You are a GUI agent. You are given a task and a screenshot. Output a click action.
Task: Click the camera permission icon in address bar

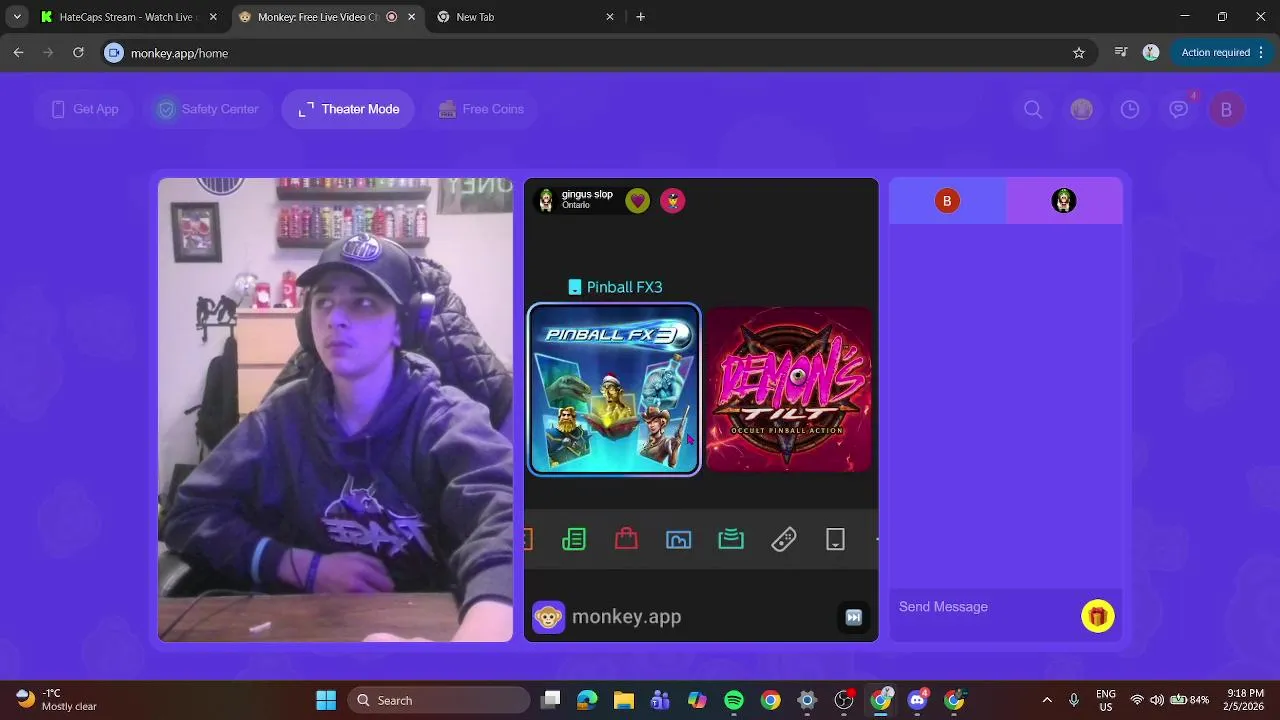pyautogui.click(x=114, y=53)
